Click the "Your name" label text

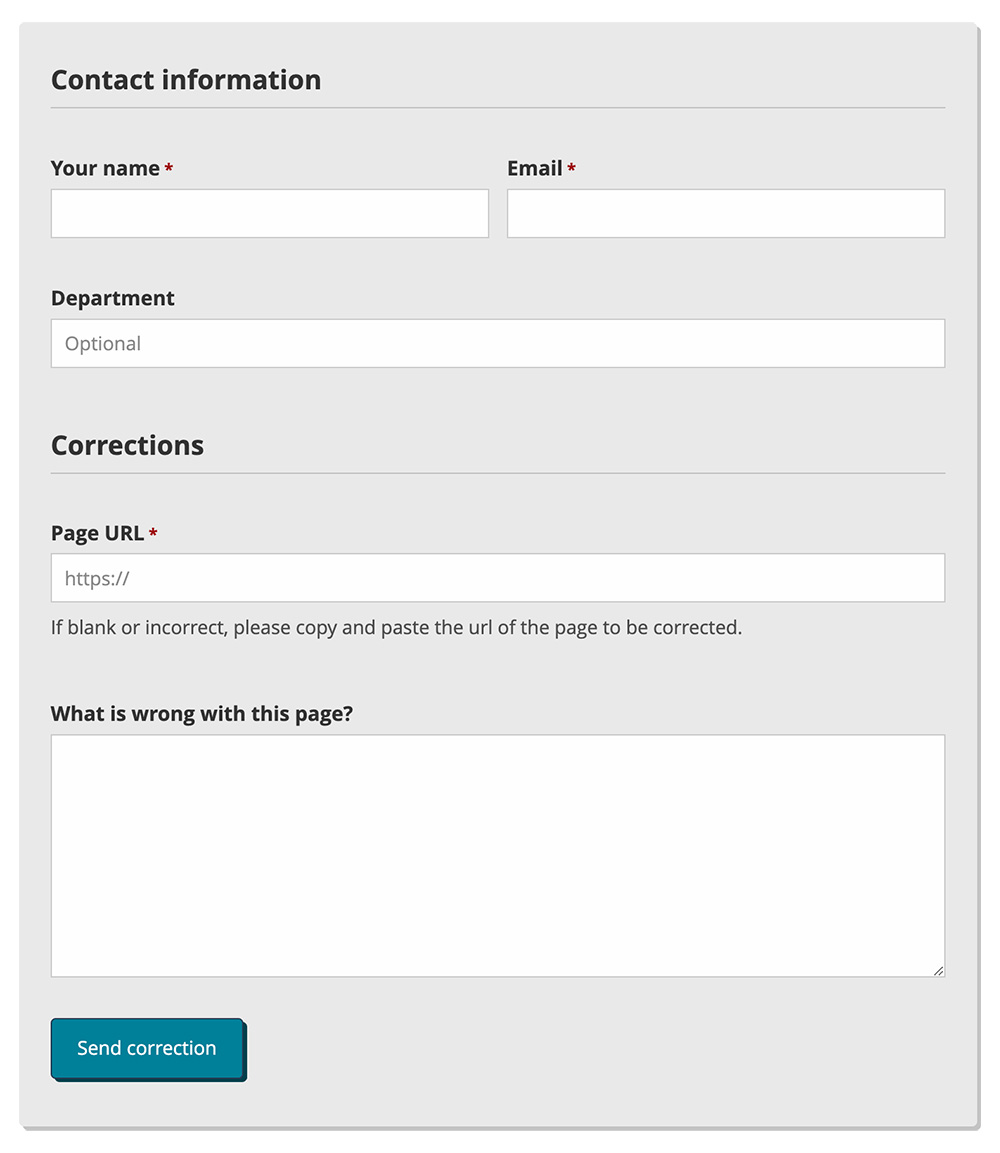click(105, 169)
